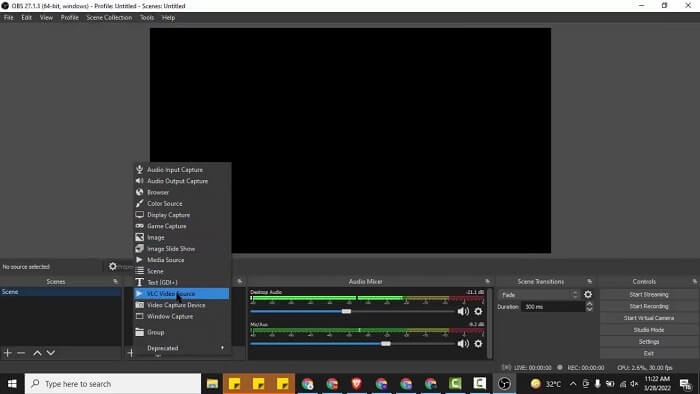Click the Image Slide Show icon
The height and width of the screenshot is (394, 700).
tap(140, 249)
